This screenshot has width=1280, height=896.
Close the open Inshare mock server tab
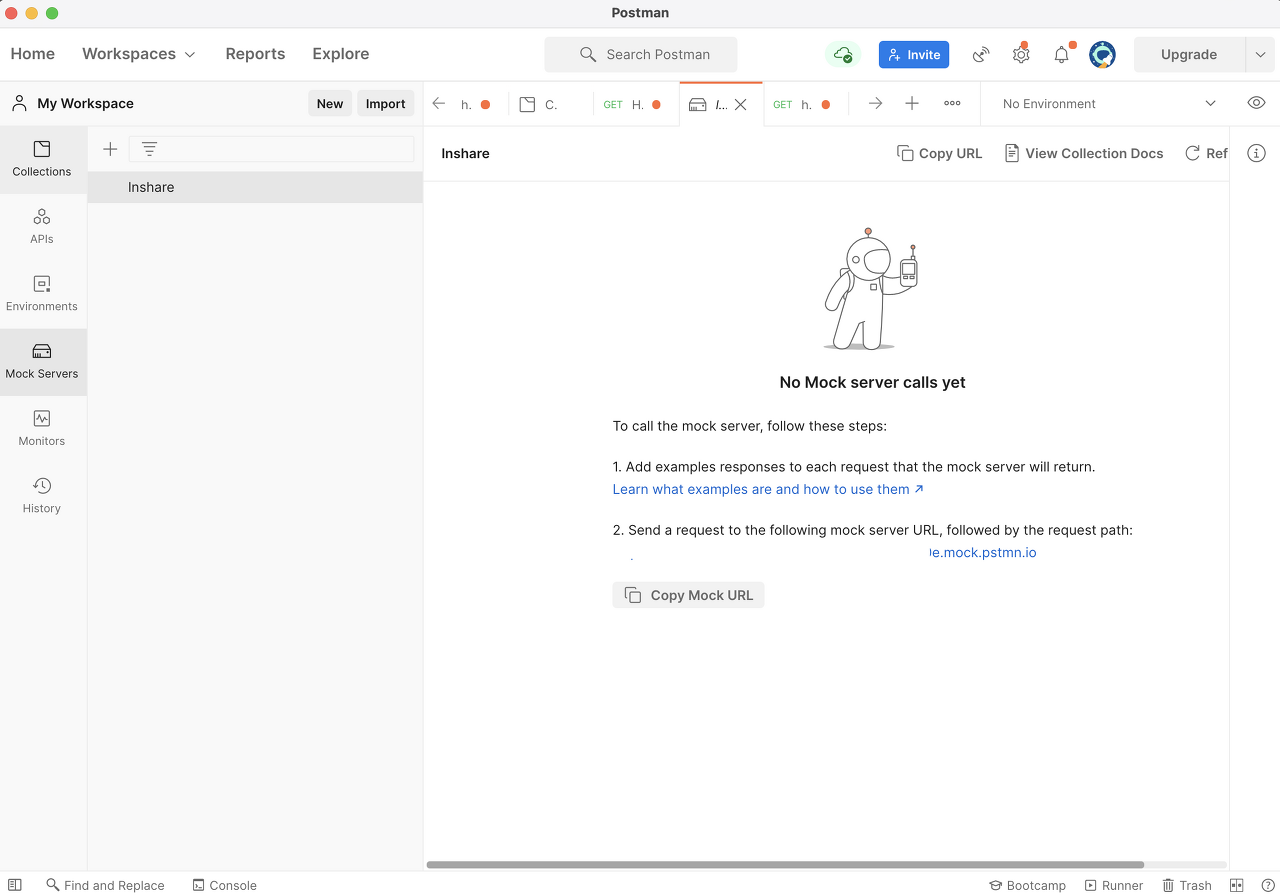tap(741, 104)
